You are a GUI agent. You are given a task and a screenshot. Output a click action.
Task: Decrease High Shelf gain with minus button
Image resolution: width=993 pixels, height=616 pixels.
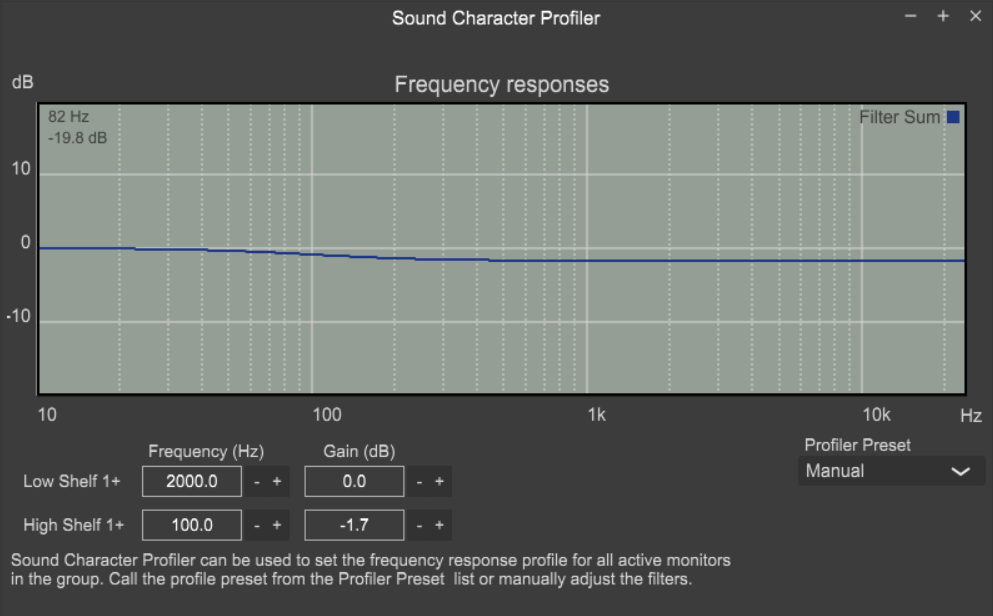419,525
